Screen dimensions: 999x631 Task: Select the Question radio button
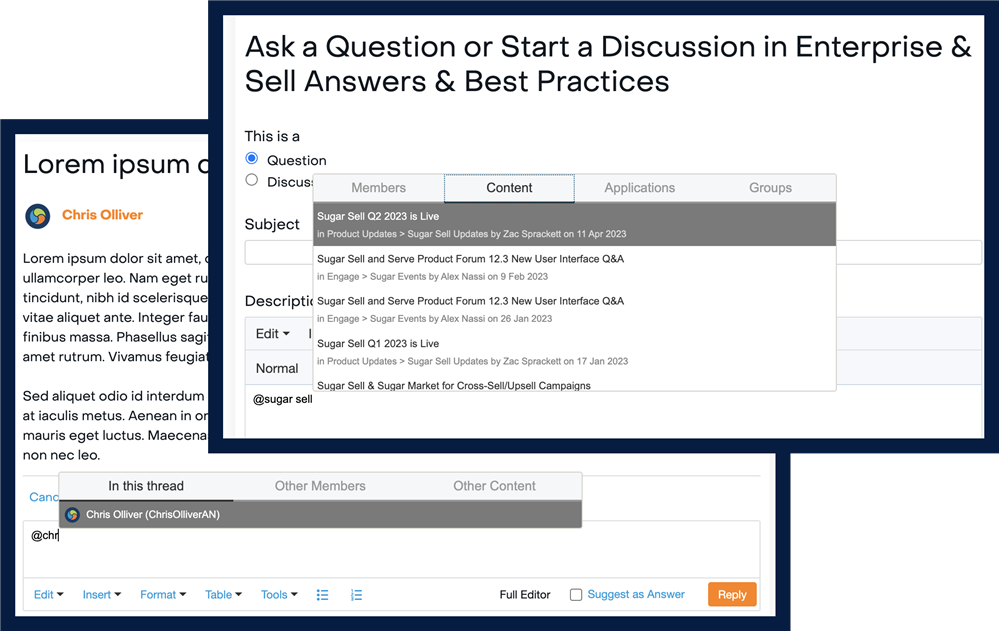click(252, 159)
